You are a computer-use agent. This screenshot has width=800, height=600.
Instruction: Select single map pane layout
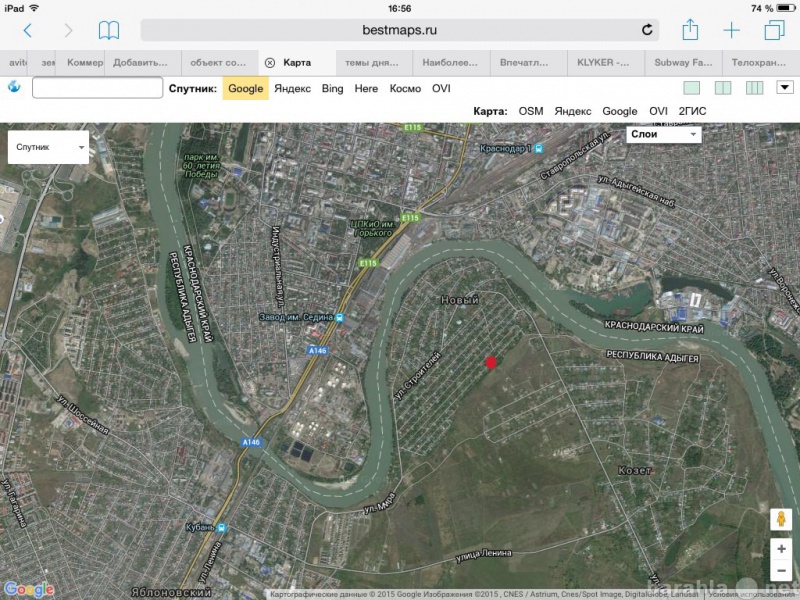click(x=691, y=88)
